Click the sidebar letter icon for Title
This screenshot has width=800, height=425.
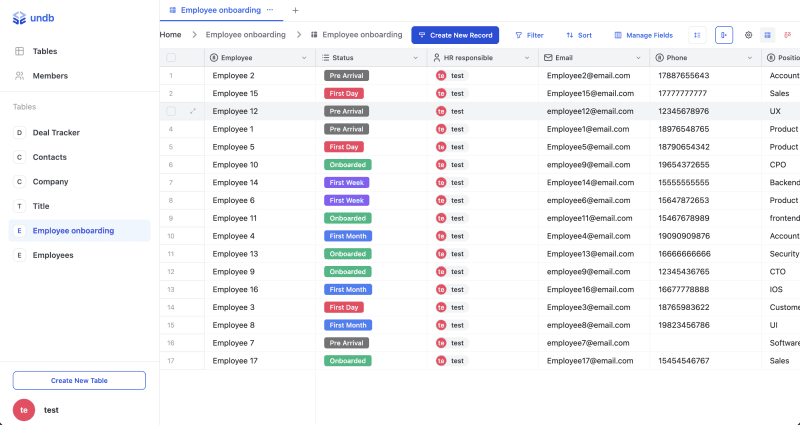19,206
